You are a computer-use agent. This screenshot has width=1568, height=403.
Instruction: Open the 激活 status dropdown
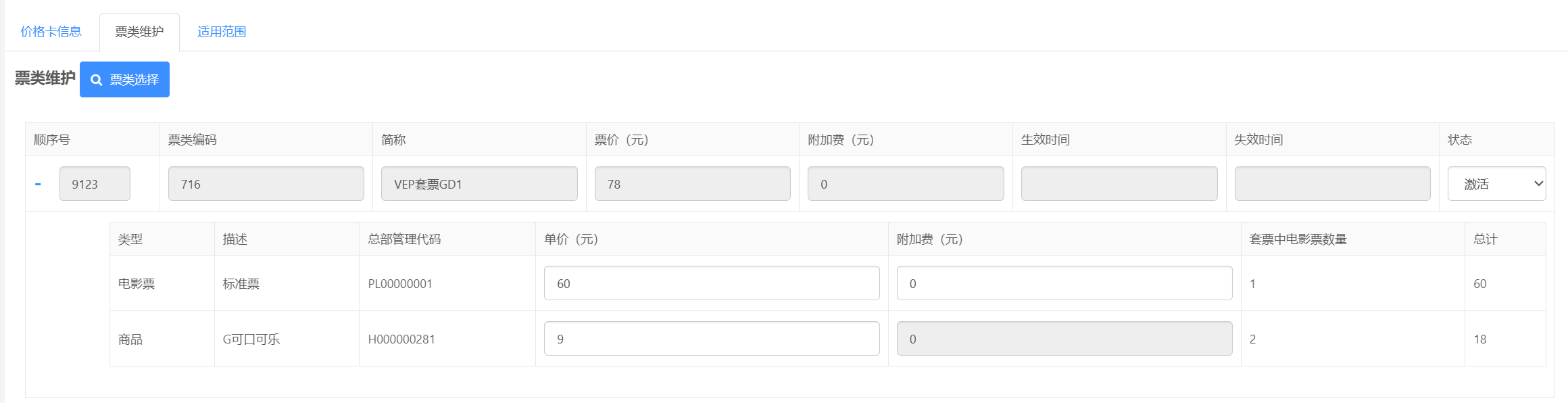[x=1496, y=184]
